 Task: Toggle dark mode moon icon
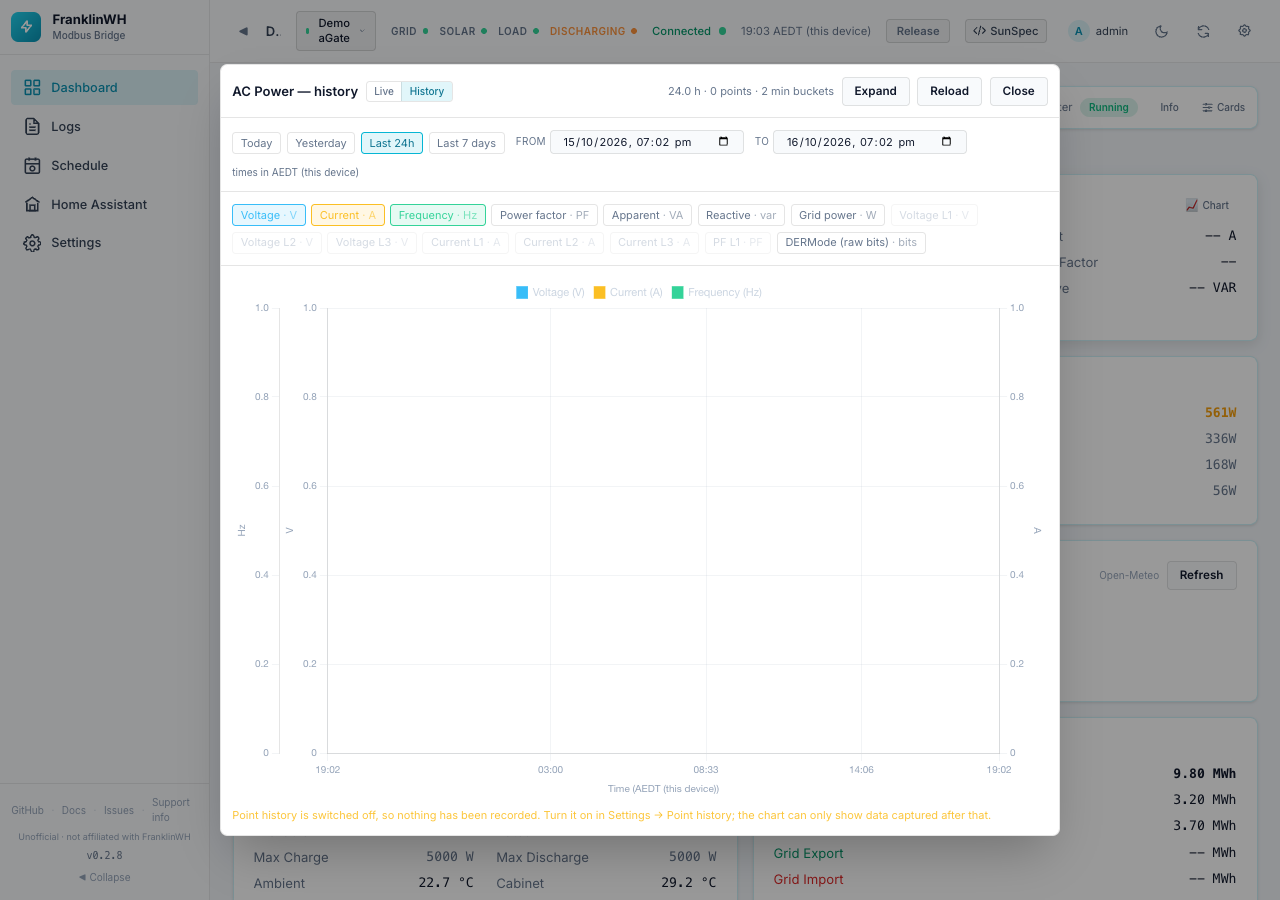(1161, 31)
